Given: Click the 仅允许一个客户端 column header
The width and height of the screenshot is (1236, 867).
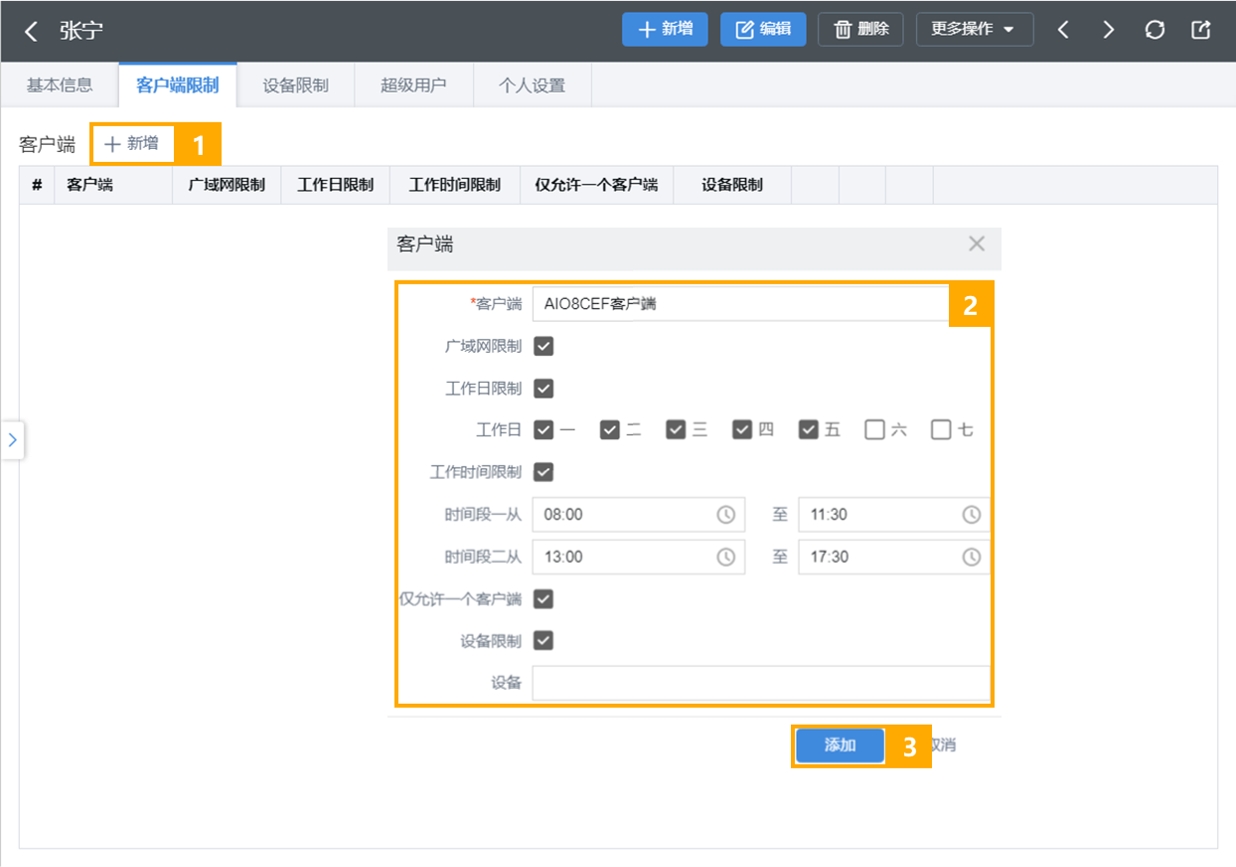Looking at the screenshot, I should click(x=597, y=185).
